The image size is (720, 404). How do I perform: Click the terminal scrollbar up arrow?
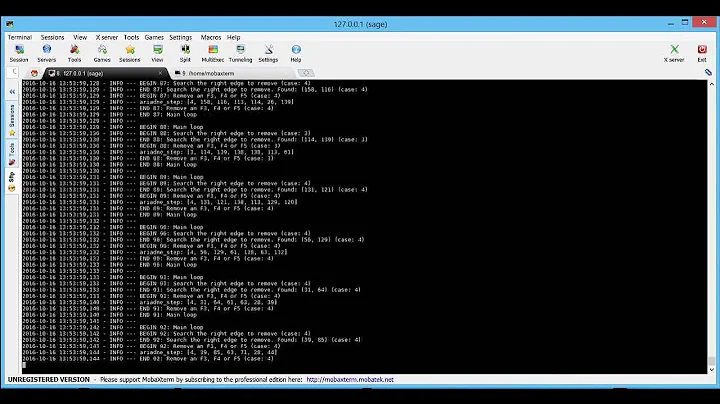(712, 84)
